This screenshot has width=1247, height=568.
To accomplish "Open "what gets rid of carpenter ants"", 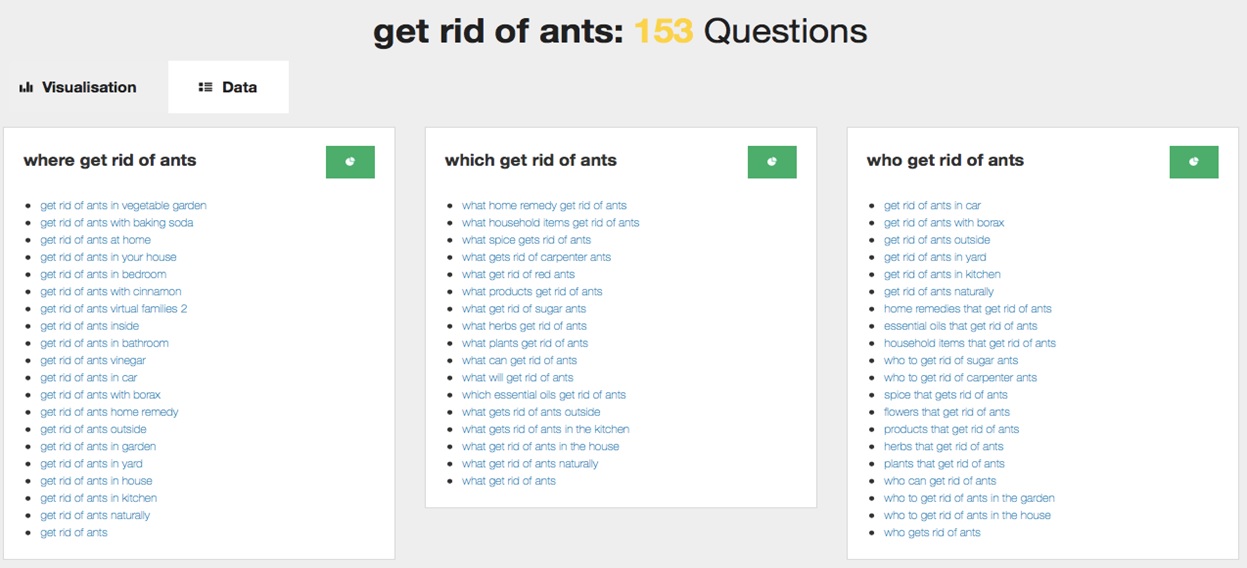I will click(536, 257).
